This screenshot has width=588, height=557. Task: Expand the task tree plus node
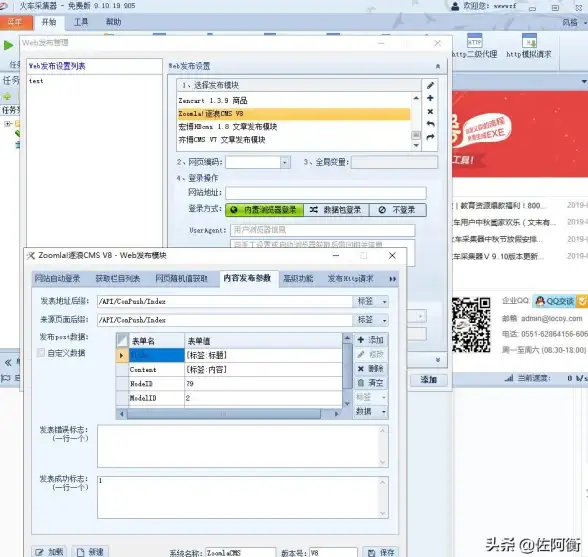coord(8,123)
